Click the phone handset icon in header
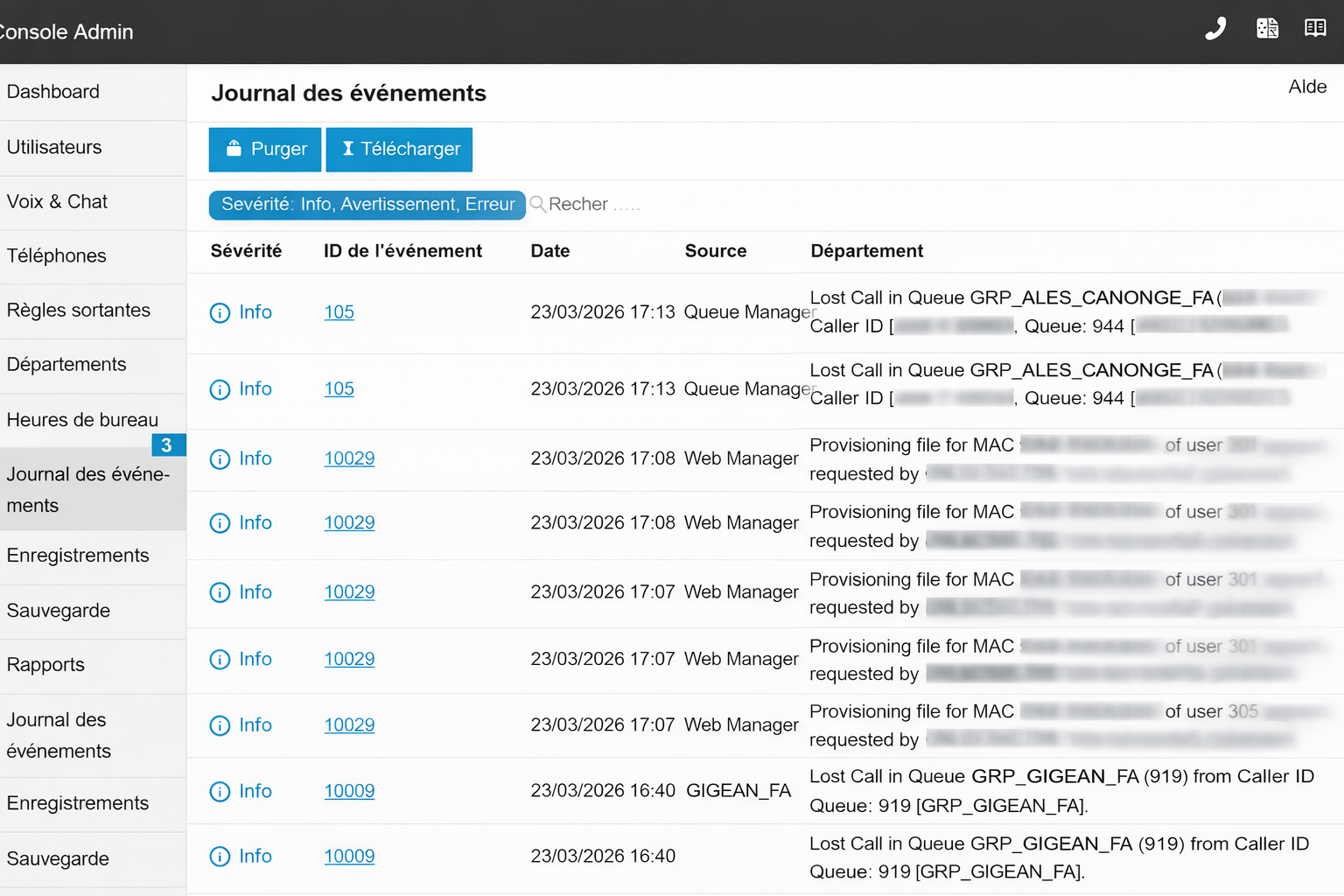Viewport: 1344px width, 896px height. (x=1215, y=29)
